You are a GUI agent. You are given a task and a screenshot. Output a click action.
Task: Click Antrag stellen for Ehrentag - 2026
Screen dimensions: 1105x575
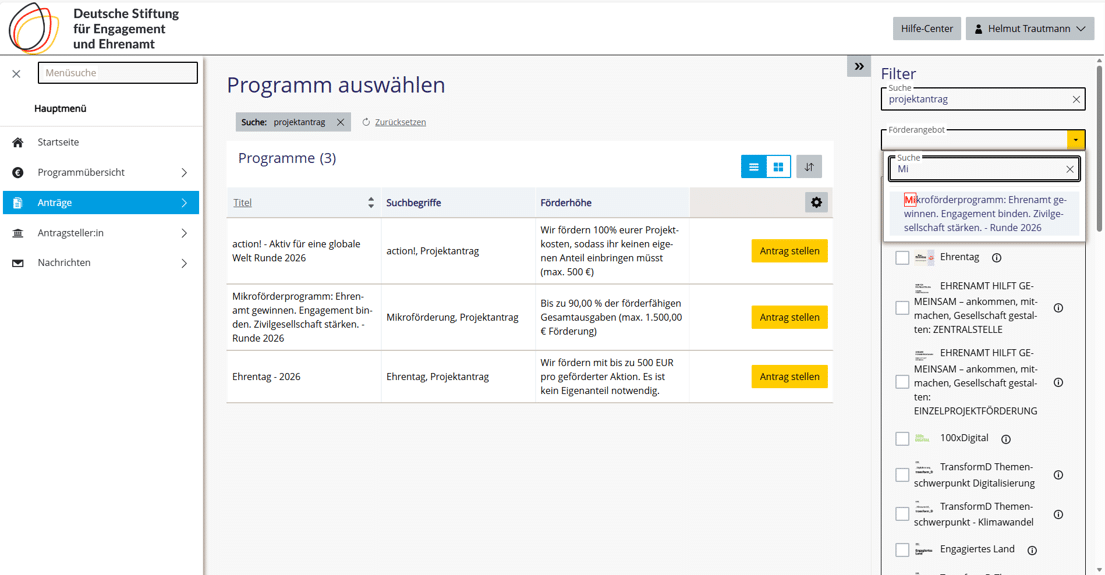(x=789, y=377)
